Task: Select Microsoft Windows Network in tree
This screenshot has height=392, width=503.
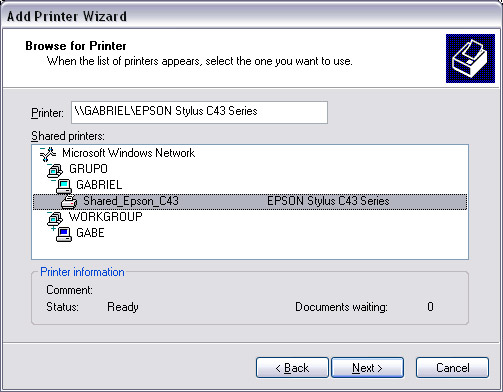Action: pyautogui.click(x=128, y=153)
